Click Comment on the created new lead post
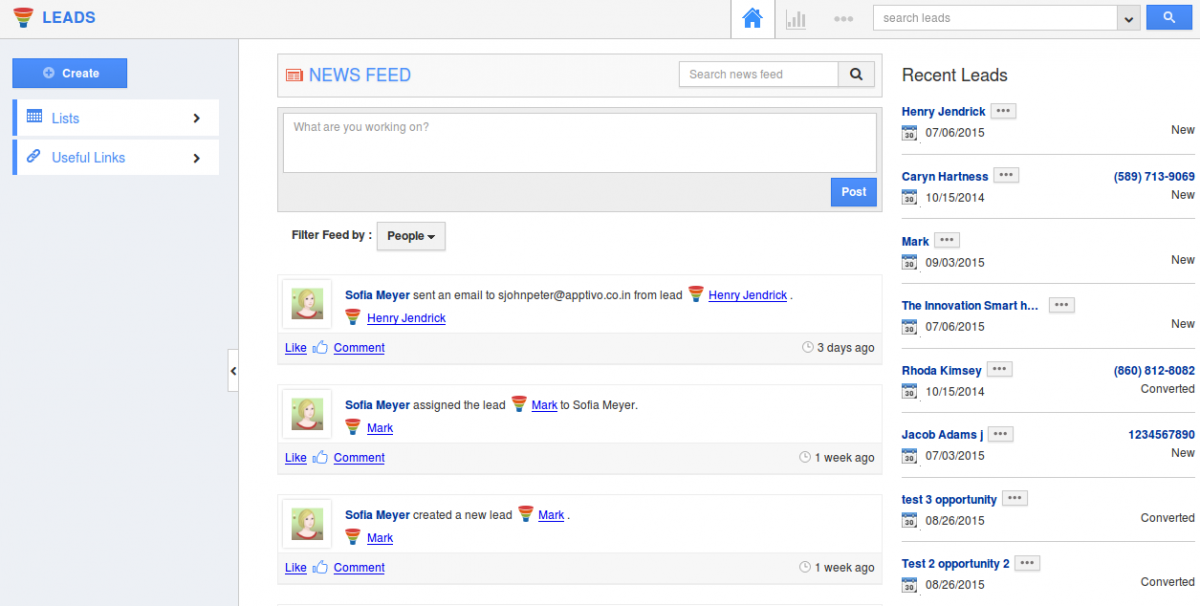Viewport: 1200px width, 606px height. point(359,568)
